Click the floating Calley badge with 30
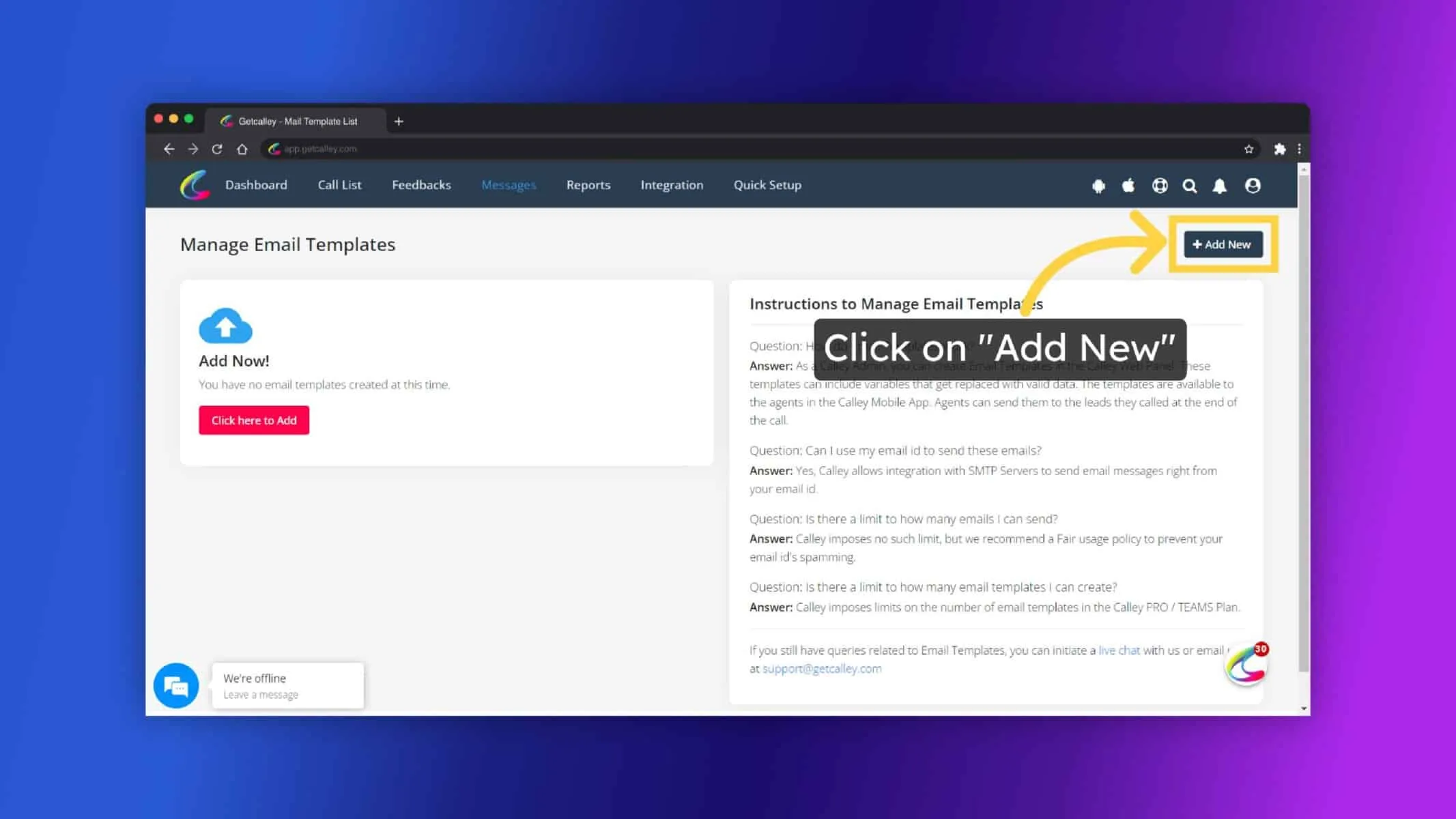 1246,664
